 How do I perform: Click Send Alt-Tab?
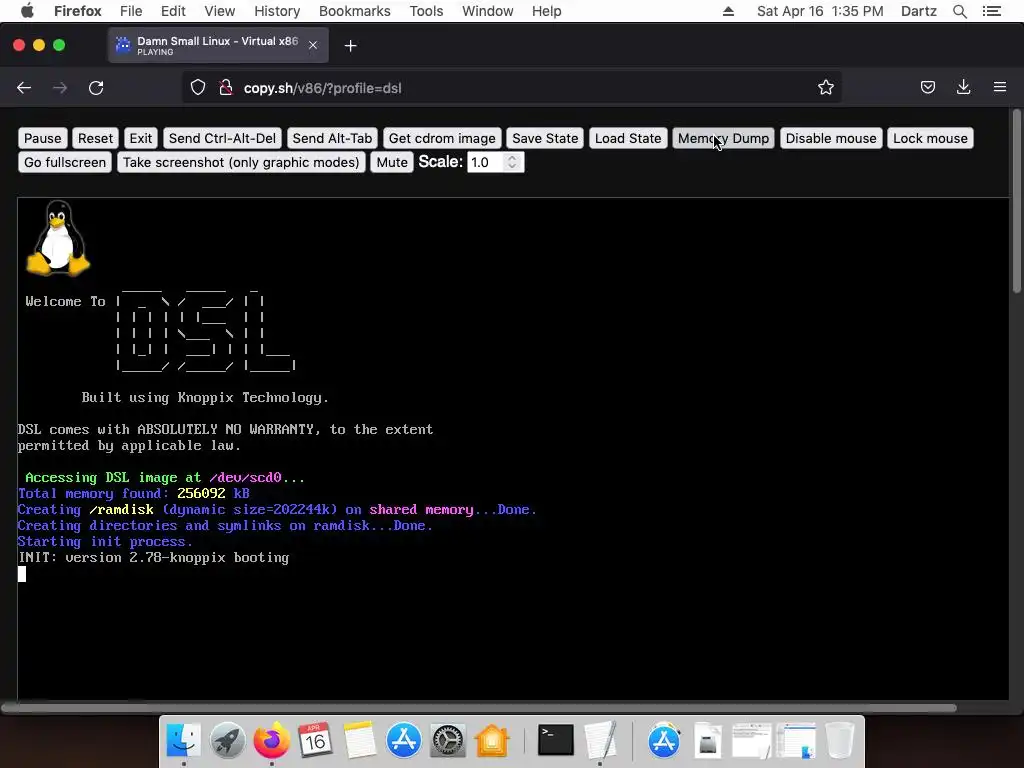tap(332, 138)
